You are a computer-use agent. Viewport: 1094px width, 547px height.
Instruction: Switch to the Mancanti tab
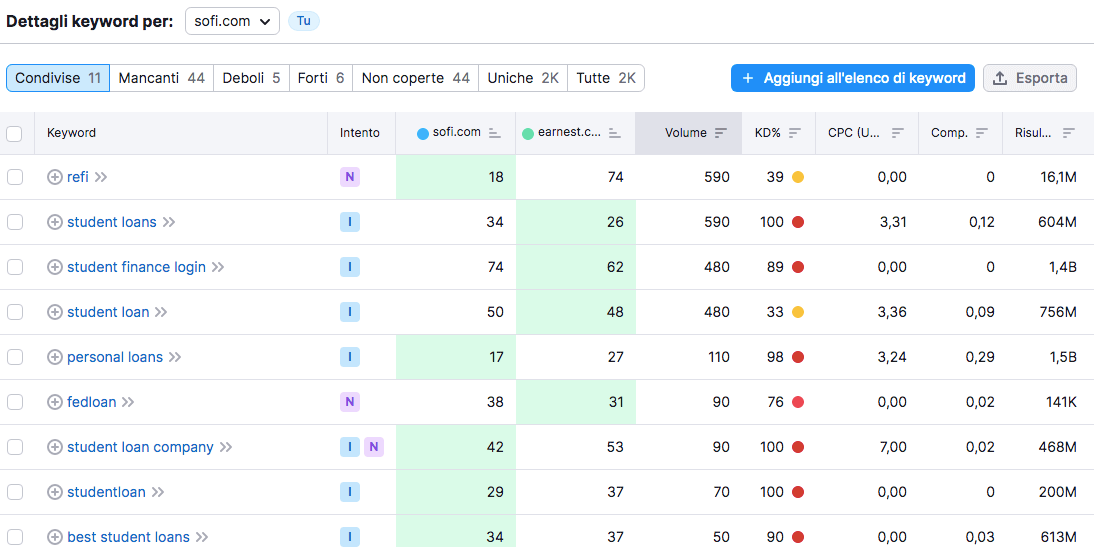(161, 78)
